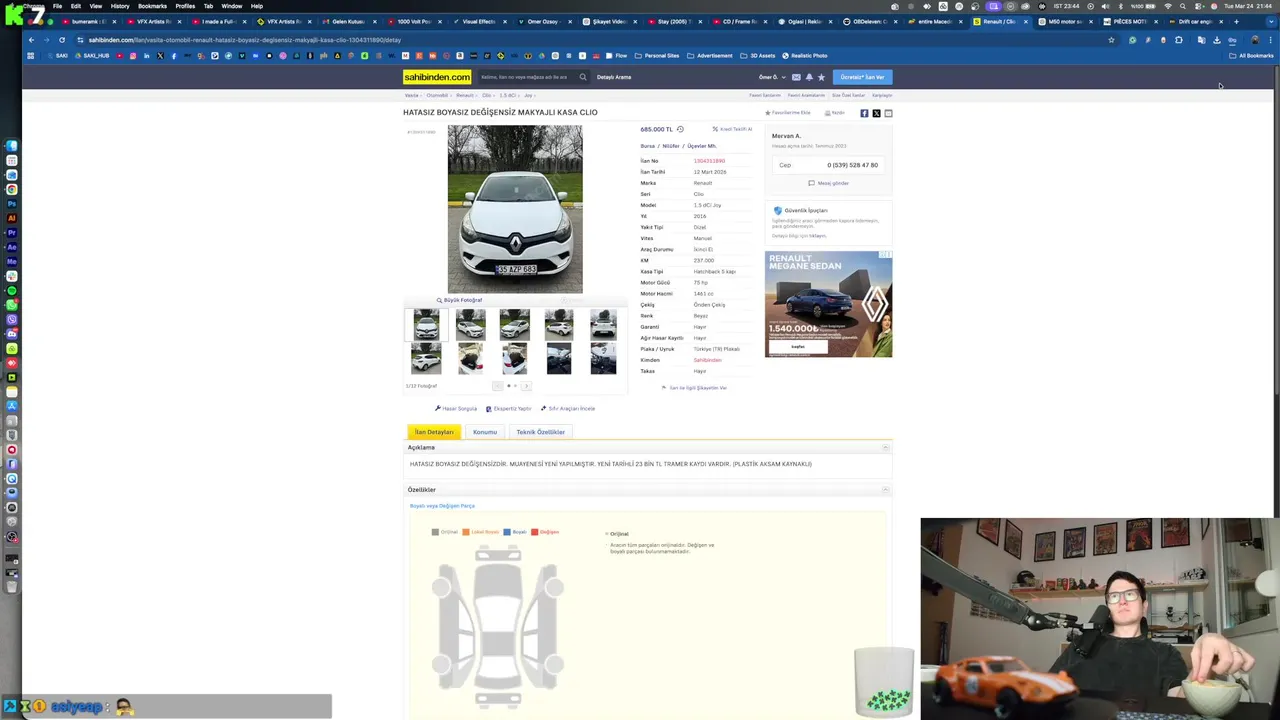Open the Ömer Ö. account dropdown
Image resolution: width=1280 pixels, height=720 pixels.
772,77
